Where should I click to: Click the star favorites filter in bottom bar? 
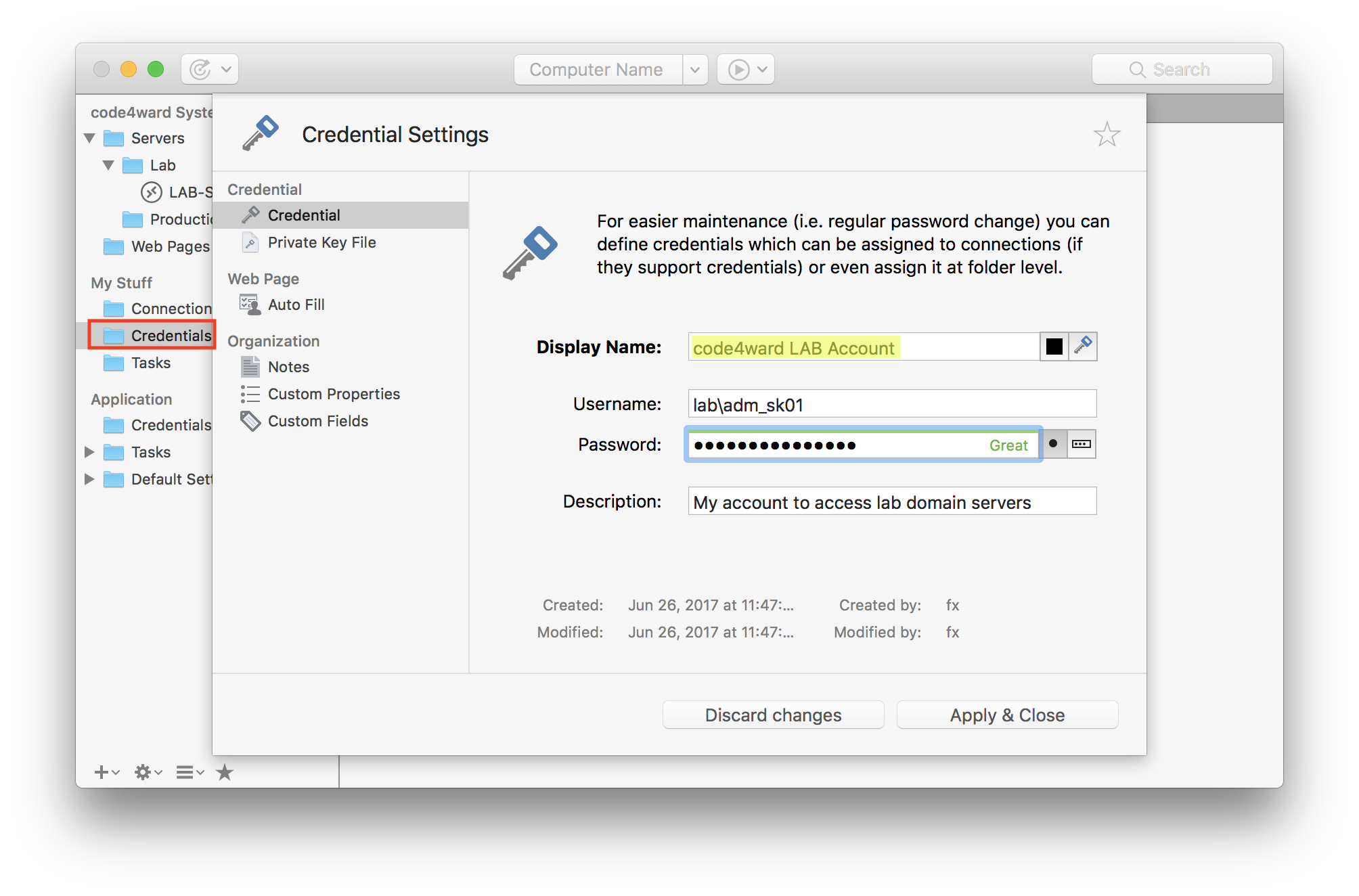coord(225,772)
